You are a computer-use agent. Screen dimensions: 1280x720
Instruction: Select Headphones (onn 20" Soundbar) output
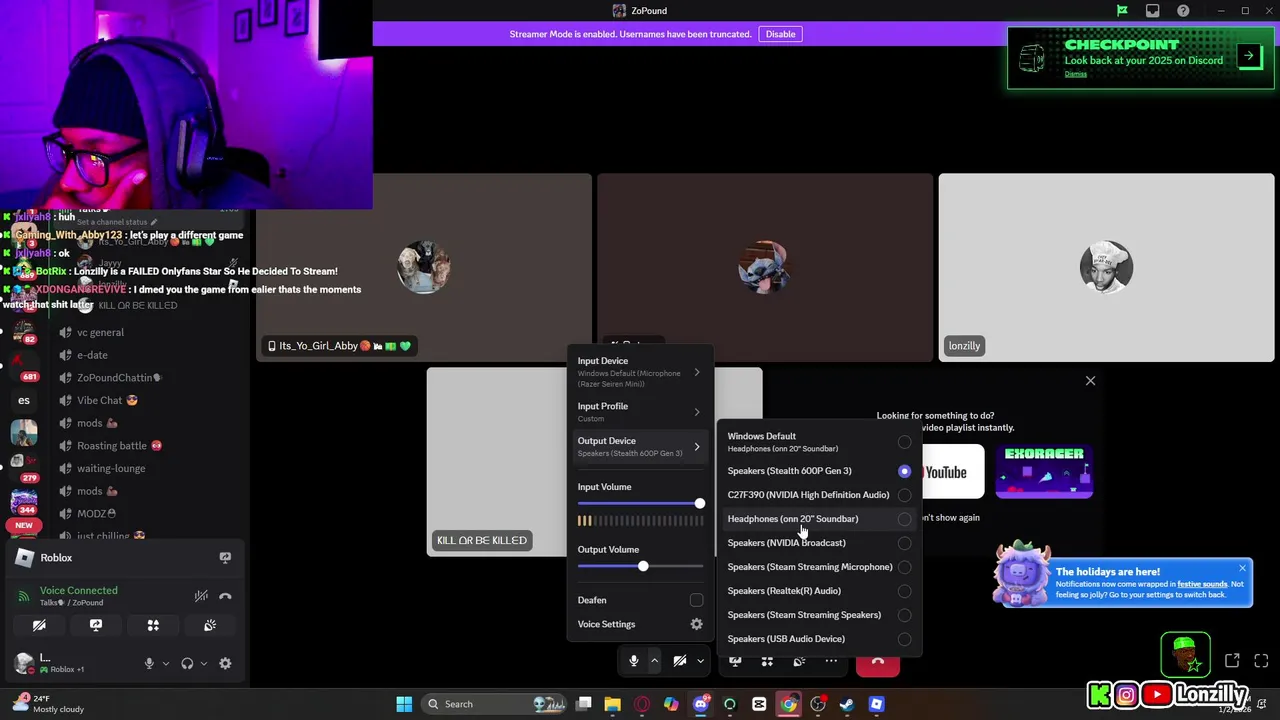[x=819, y=519]
